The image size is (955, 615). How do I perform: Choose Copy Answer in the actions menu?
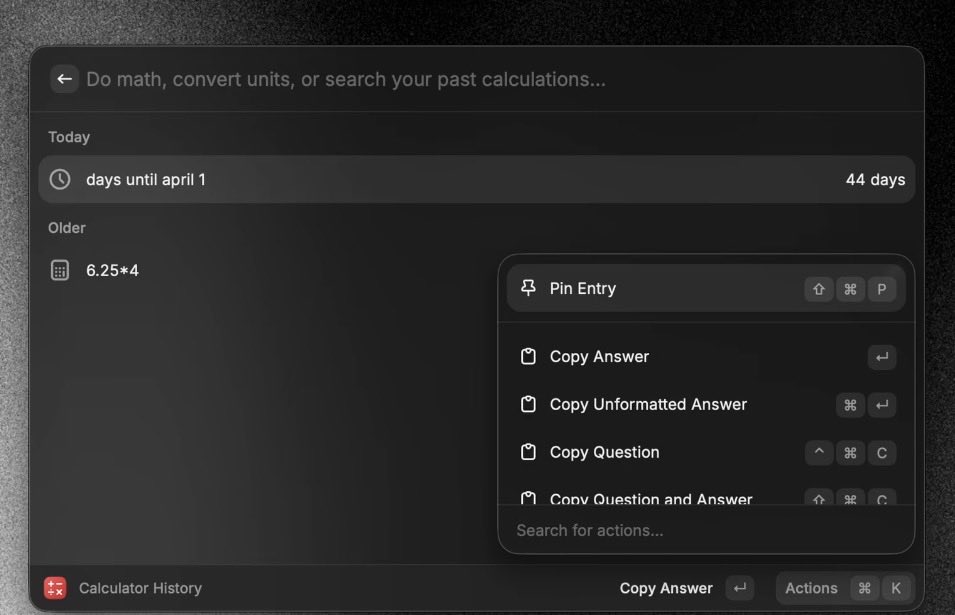point(706,357)
